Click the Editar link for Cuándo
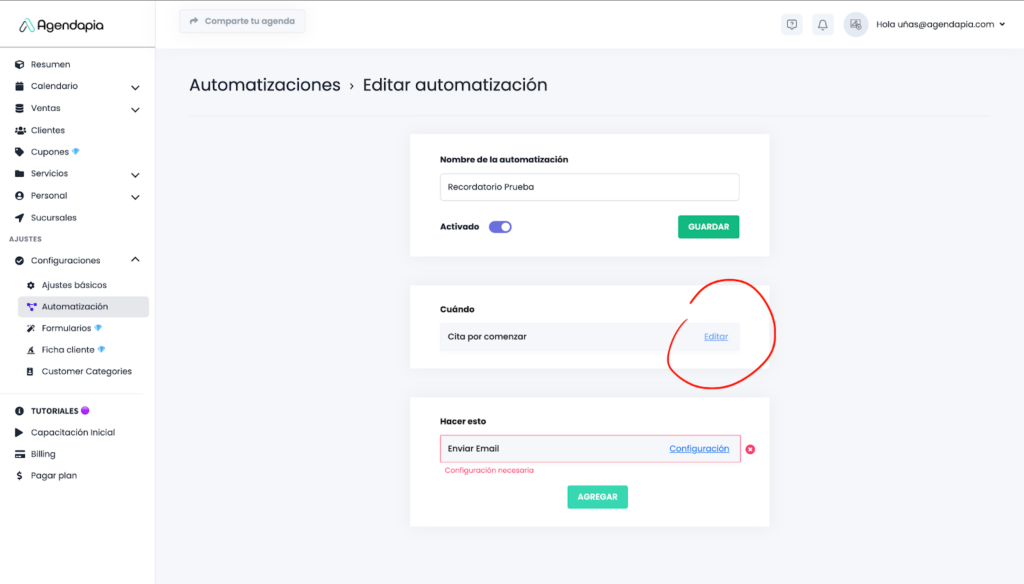 pos(716,337)
